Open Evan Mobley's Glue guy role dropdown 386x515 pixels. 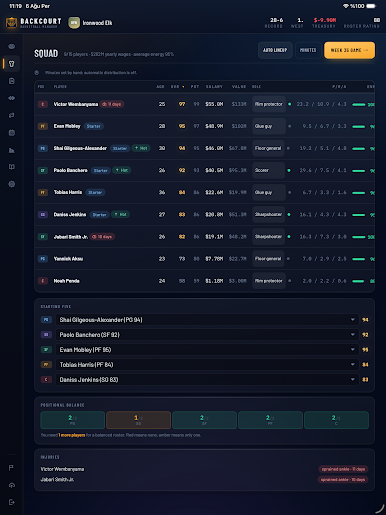[269, 126]
